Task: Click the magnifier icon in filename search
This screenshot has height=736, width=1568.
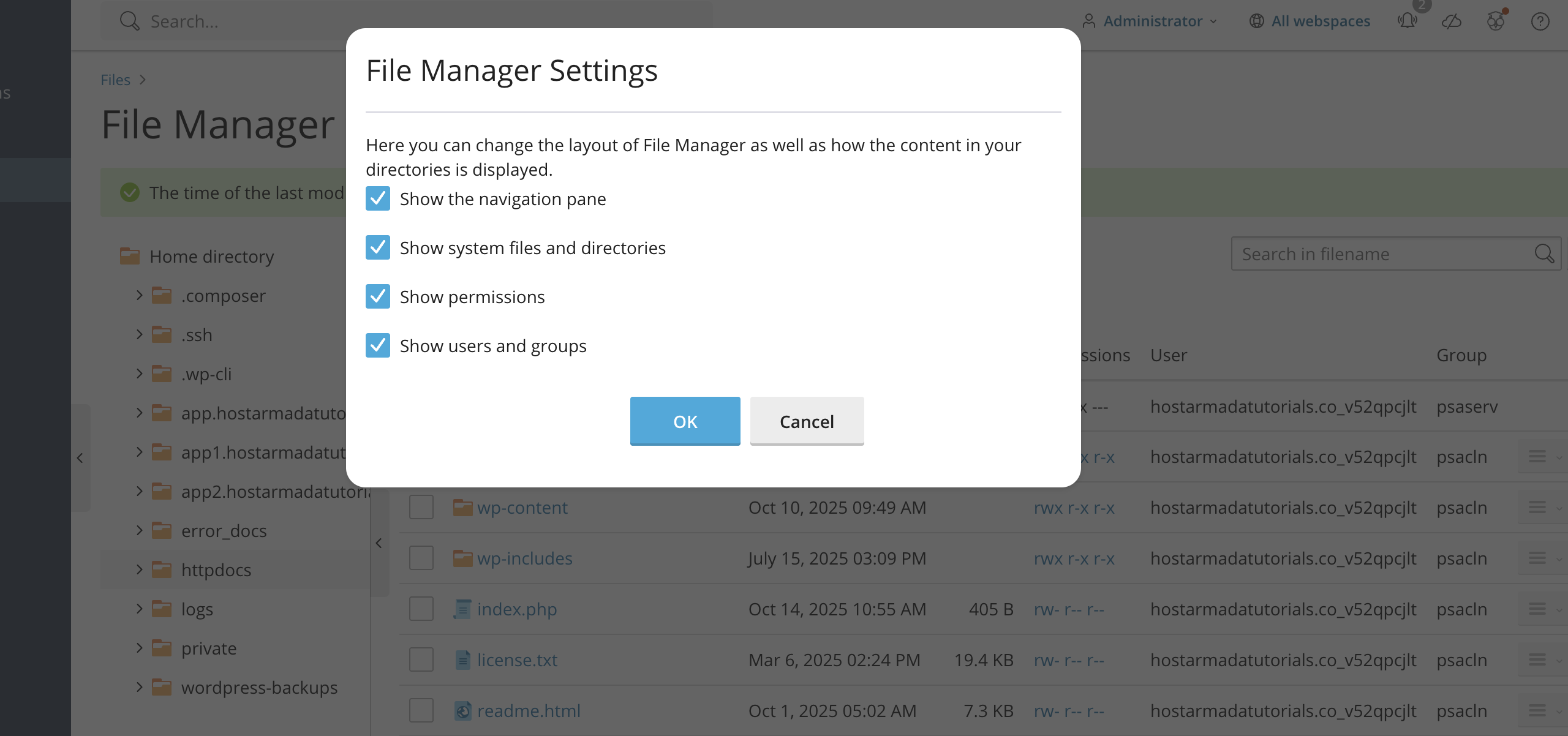Action: pos(1544,253)
